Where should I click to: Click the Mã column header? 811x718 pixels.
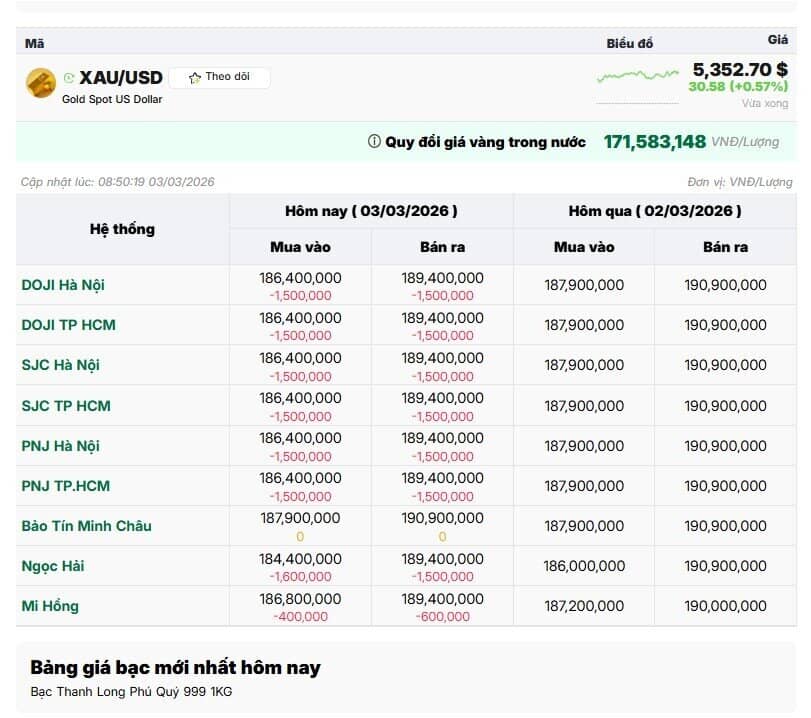35,43
